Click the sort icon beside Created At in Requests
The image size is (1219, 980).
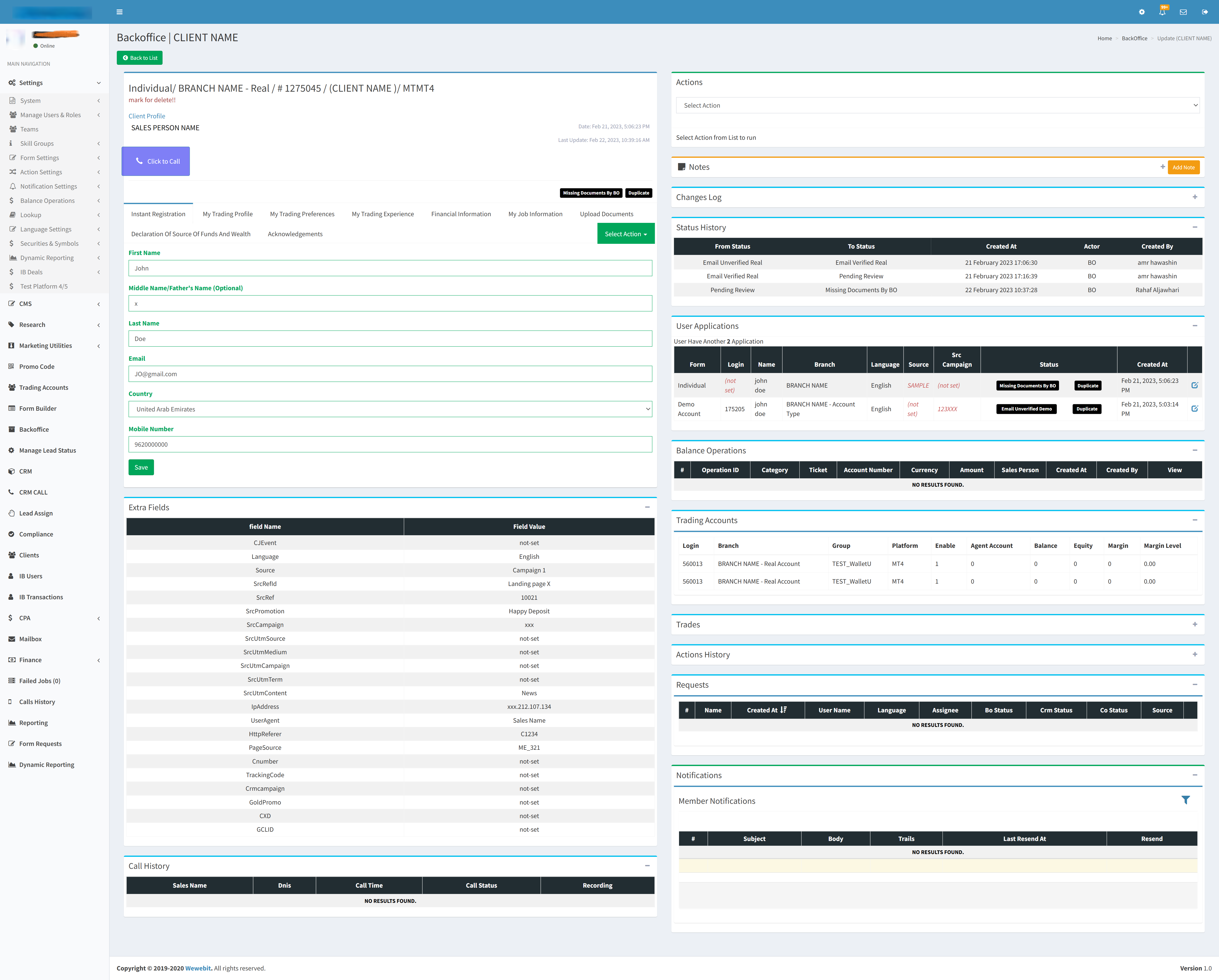(x=783, y=710)
